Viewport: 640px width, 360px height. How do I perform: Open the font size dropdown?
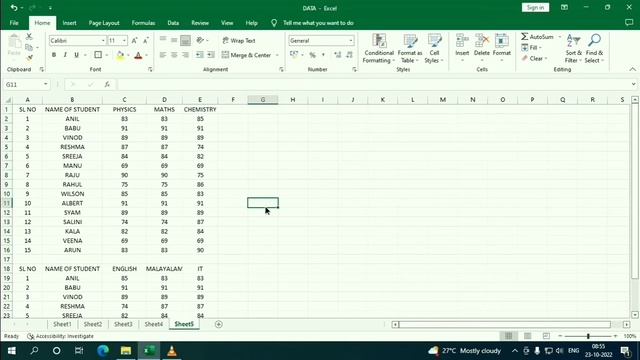pyautogui.click(x=124, y=40)
